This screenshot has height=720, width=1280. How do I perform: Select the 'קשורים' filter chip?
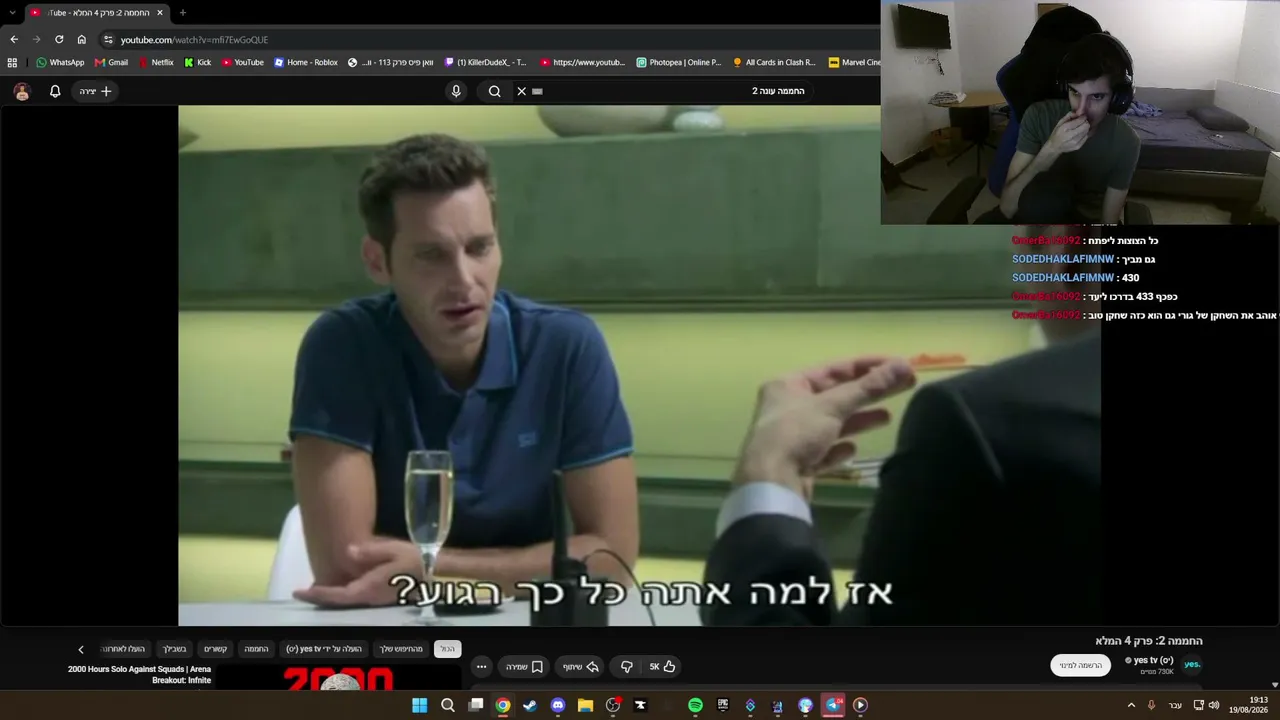[x=216, y=649]
